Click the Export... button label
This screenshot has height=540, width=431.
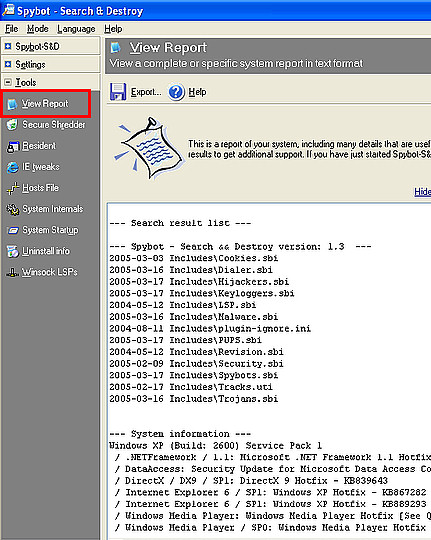(146, 92)
